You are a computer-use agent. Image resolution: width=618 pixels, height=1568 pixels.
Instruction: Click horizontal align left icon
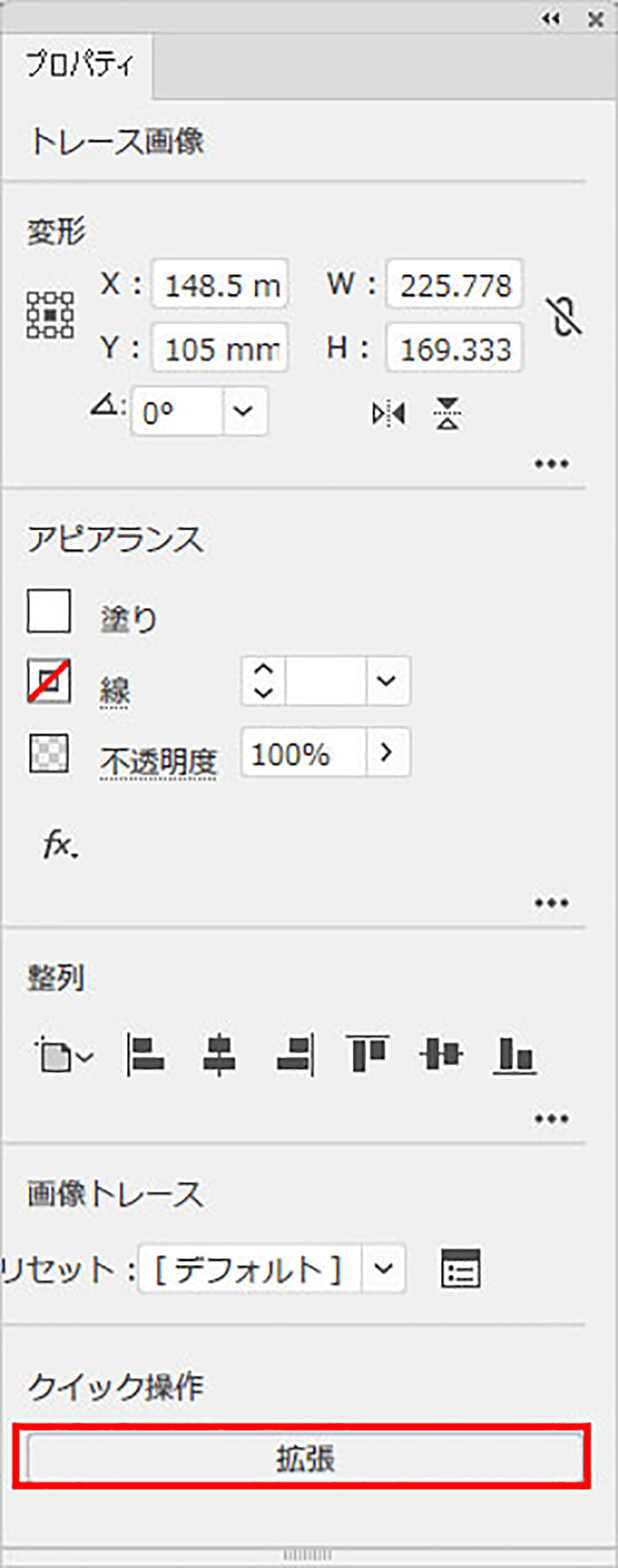[x=146, y=1054]
